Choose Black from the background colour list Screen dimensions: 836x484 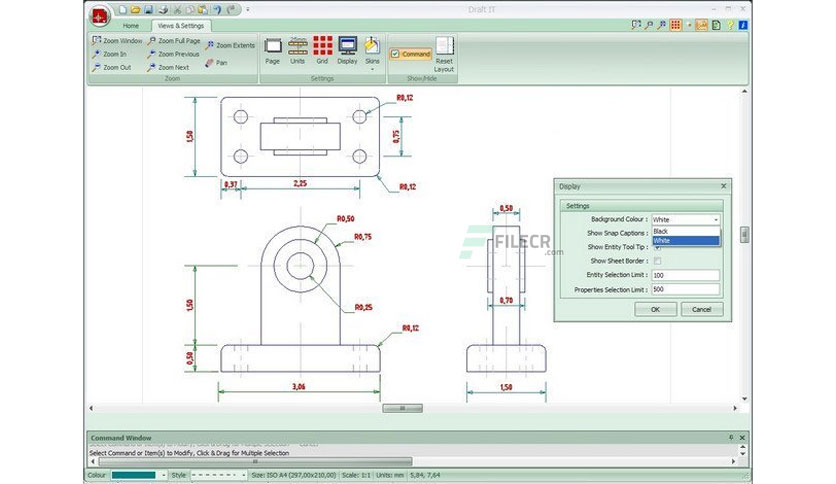(x=686, y=231)
